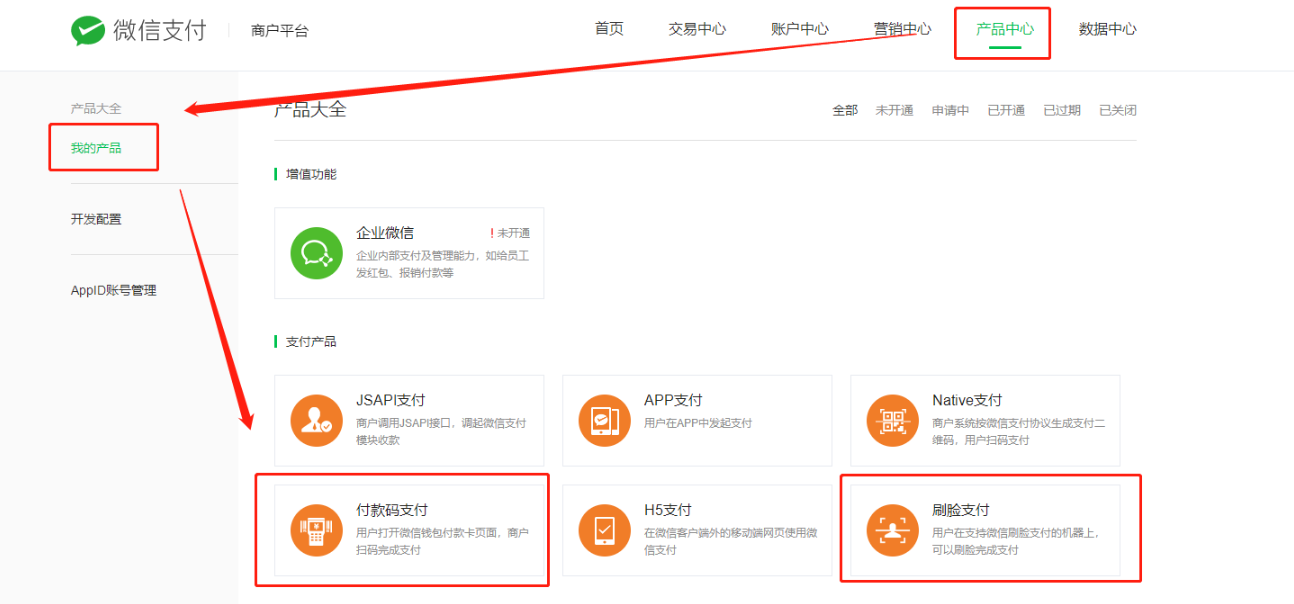Click the H5支付 mobile checkmark icon
1294x604 pixels.
point(604,530)
